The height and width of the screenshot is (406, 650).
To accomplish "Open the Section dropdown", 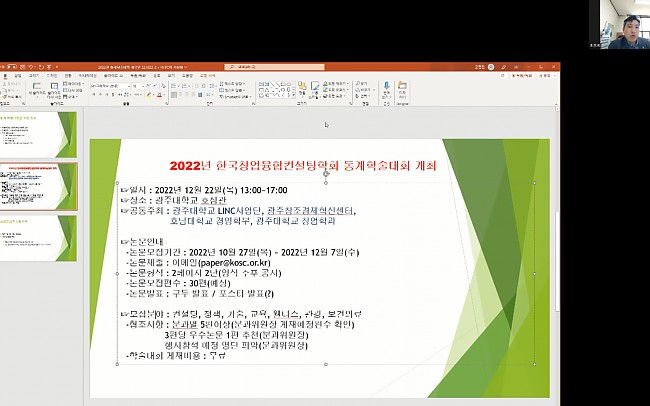I will 71,97.
